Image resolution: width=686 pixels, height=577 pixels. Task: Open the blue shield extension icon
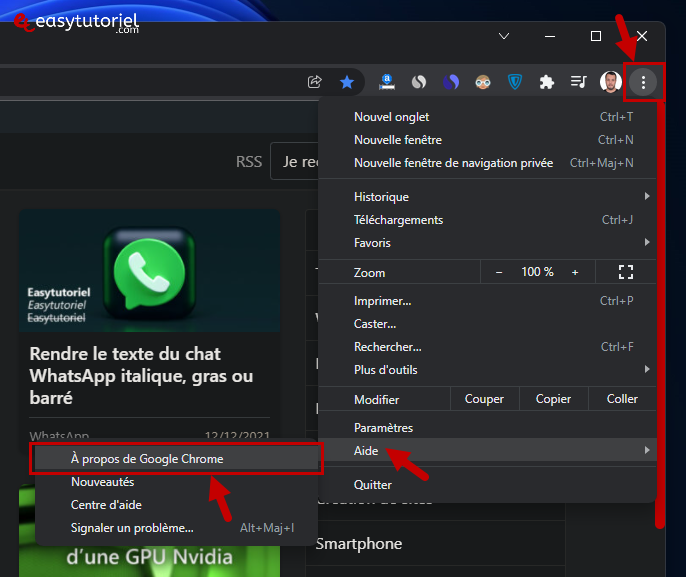point(515,82)
